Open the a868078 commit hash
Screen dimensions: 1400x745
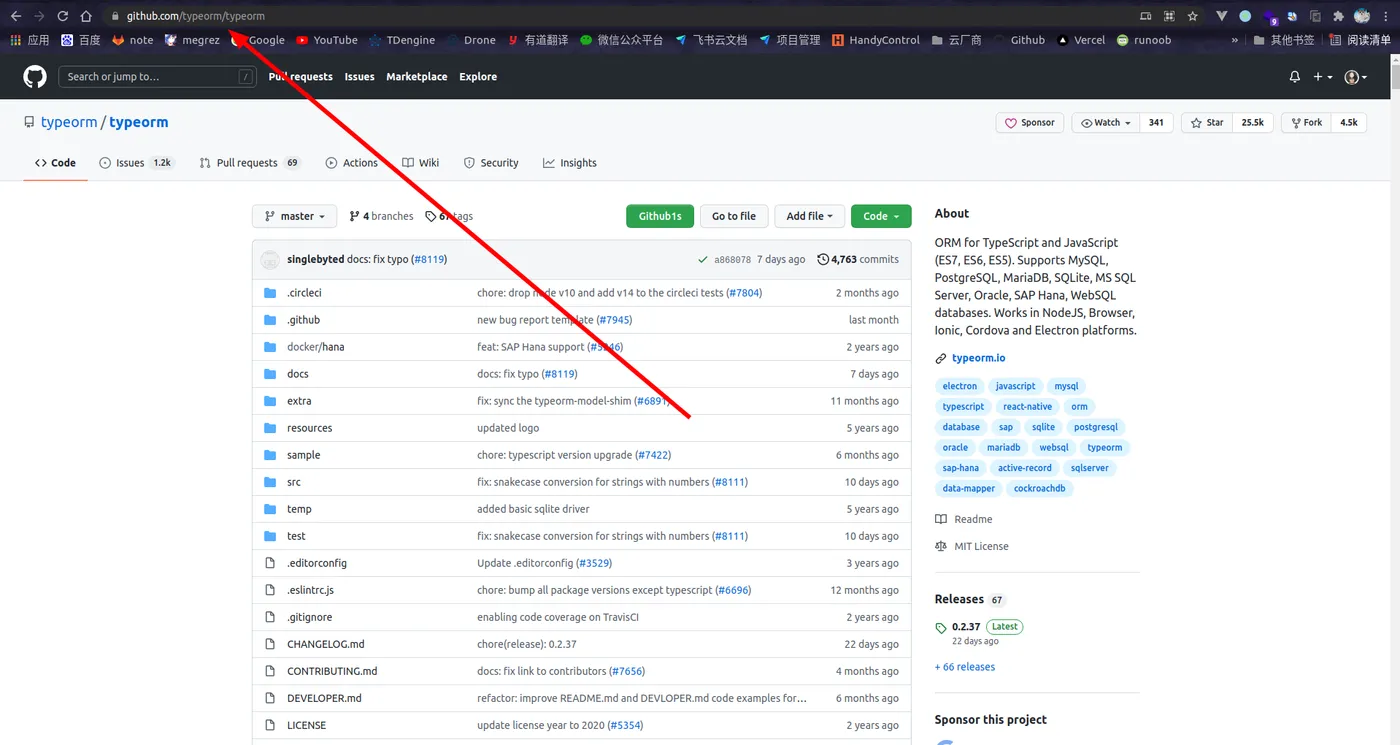click(x=732, y=259)
